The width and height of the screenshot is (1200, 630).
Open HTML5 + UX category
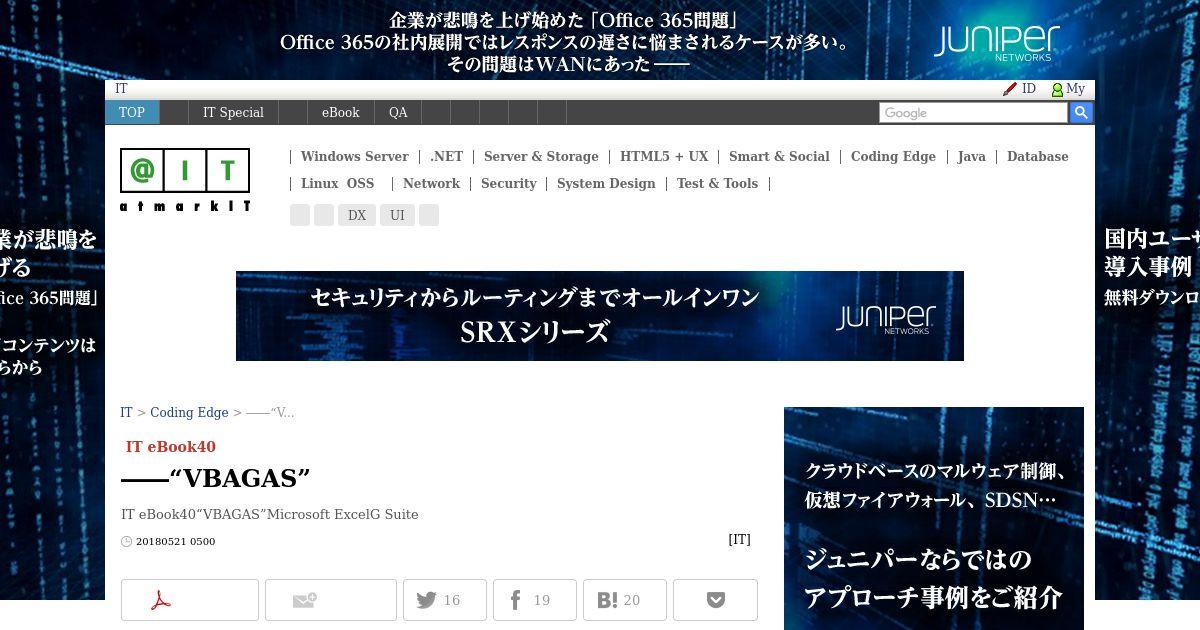tap(664, 156)
